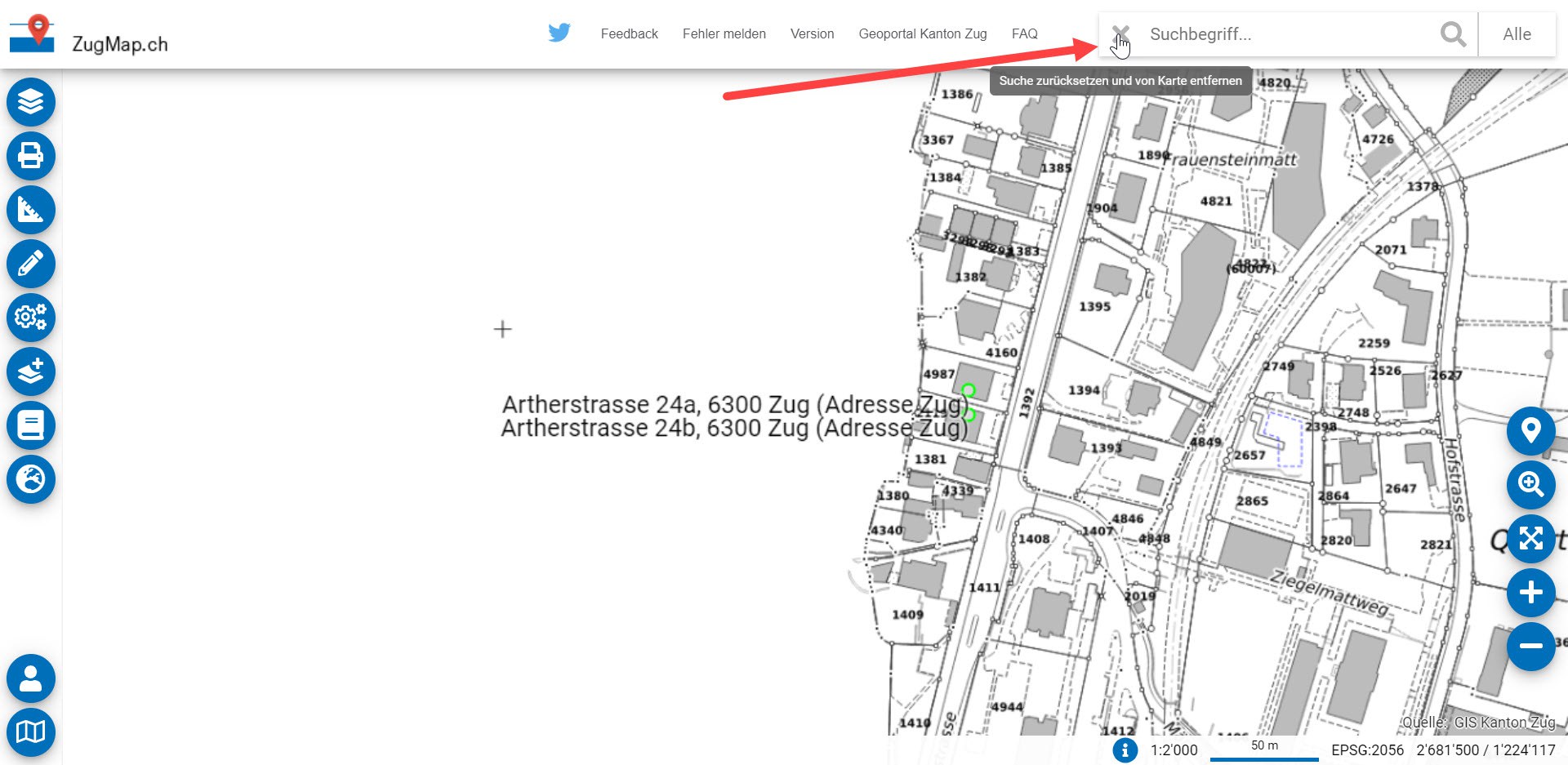Select the measure tool icon
This screenshot has height=765, width=1568.
click(x=31, y=210)
